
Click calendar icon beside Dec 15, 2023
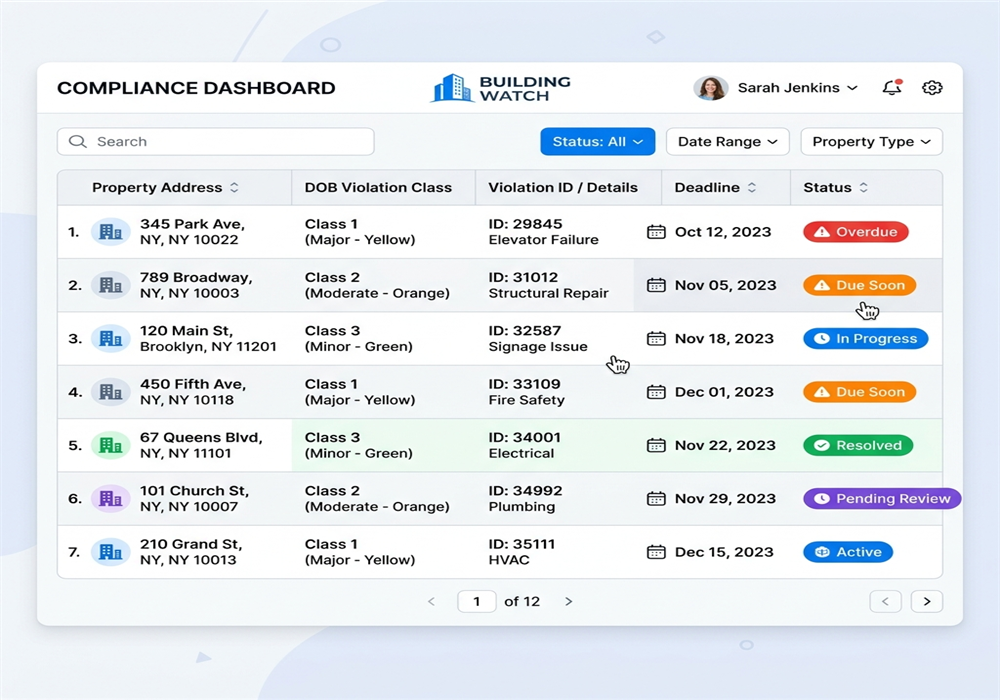pos(656,552)
